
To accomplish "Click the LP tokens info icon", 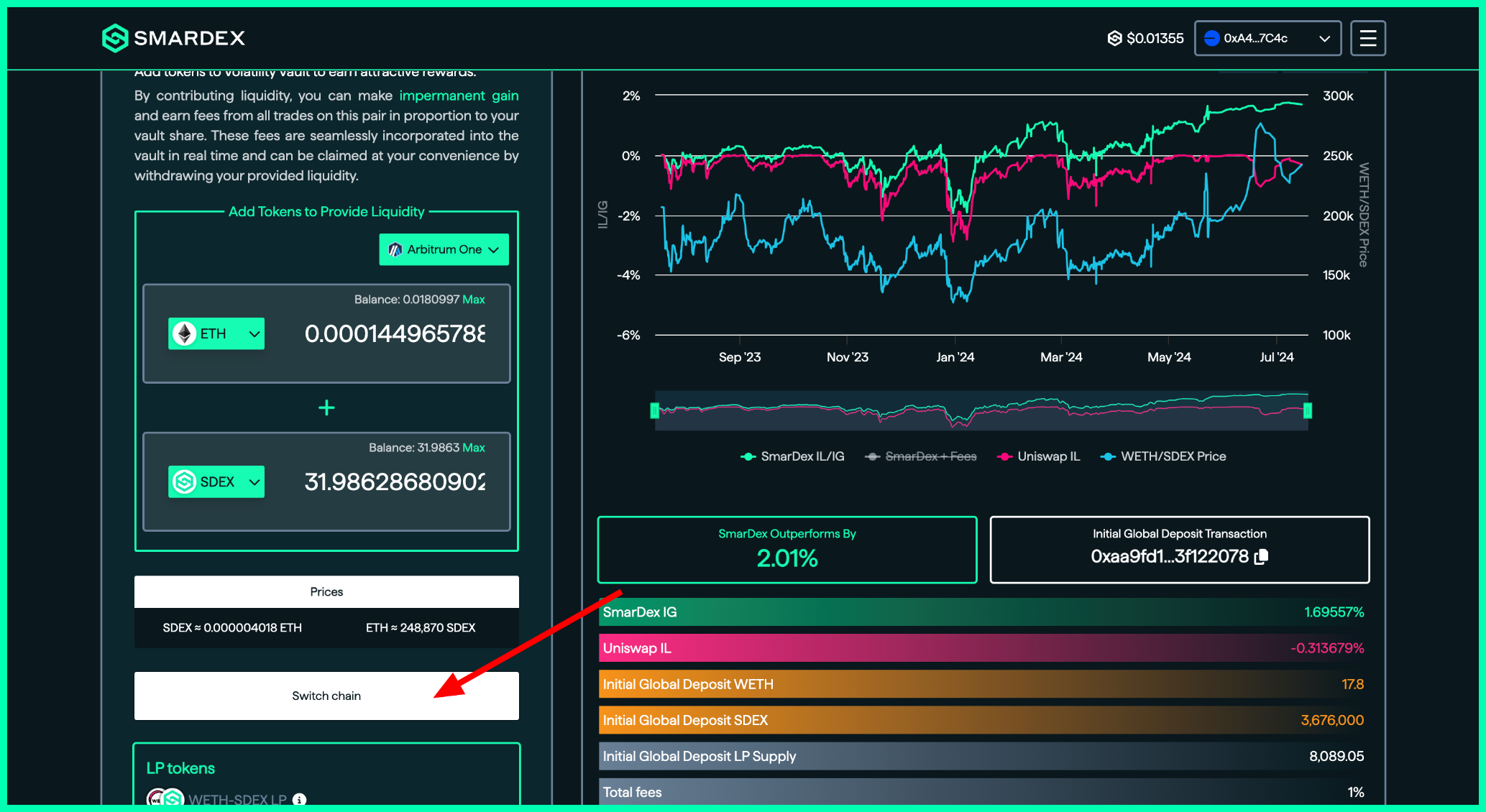I will click(x=300, y=799).
